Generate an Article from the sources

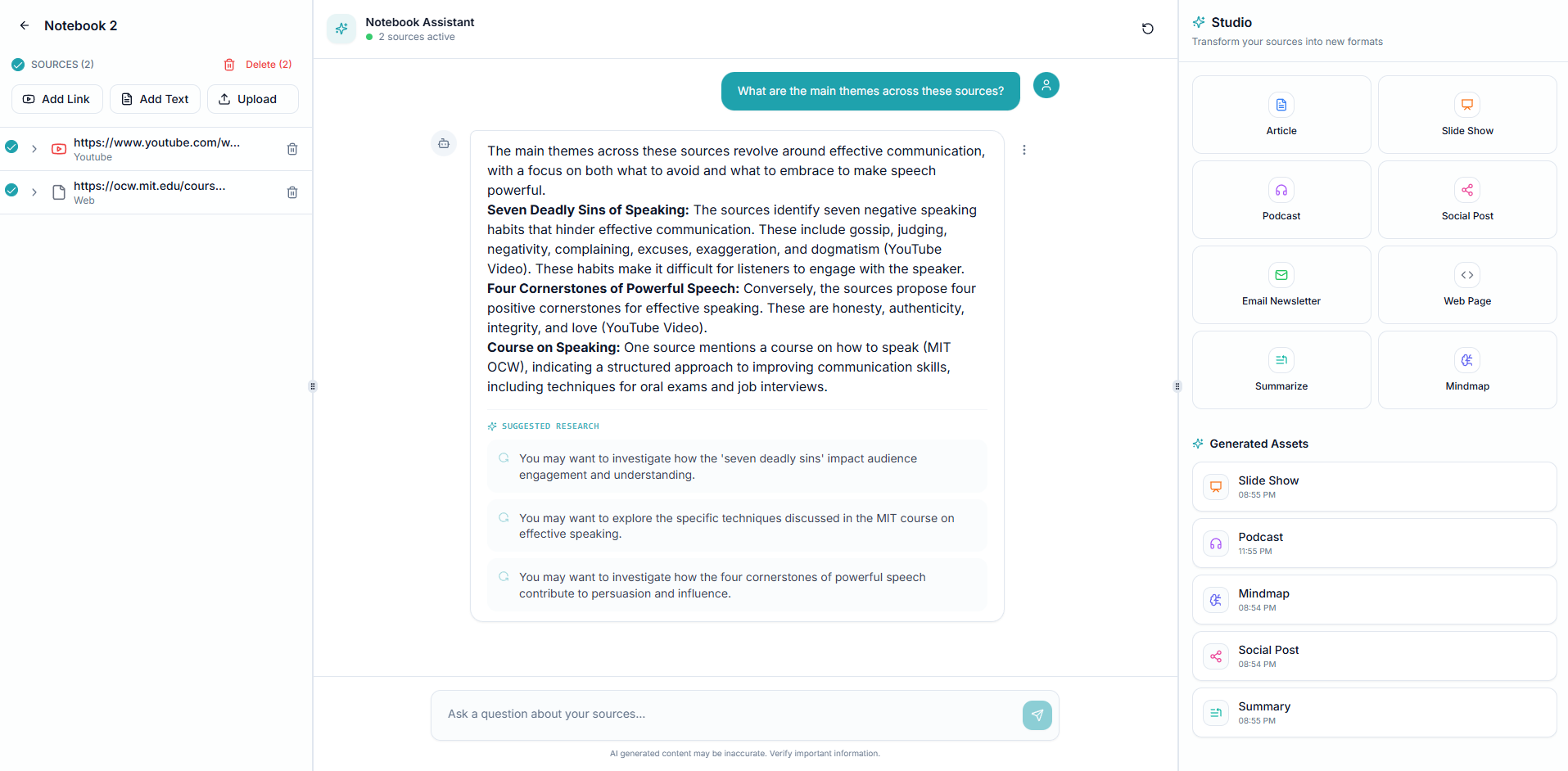[1280, 115]
